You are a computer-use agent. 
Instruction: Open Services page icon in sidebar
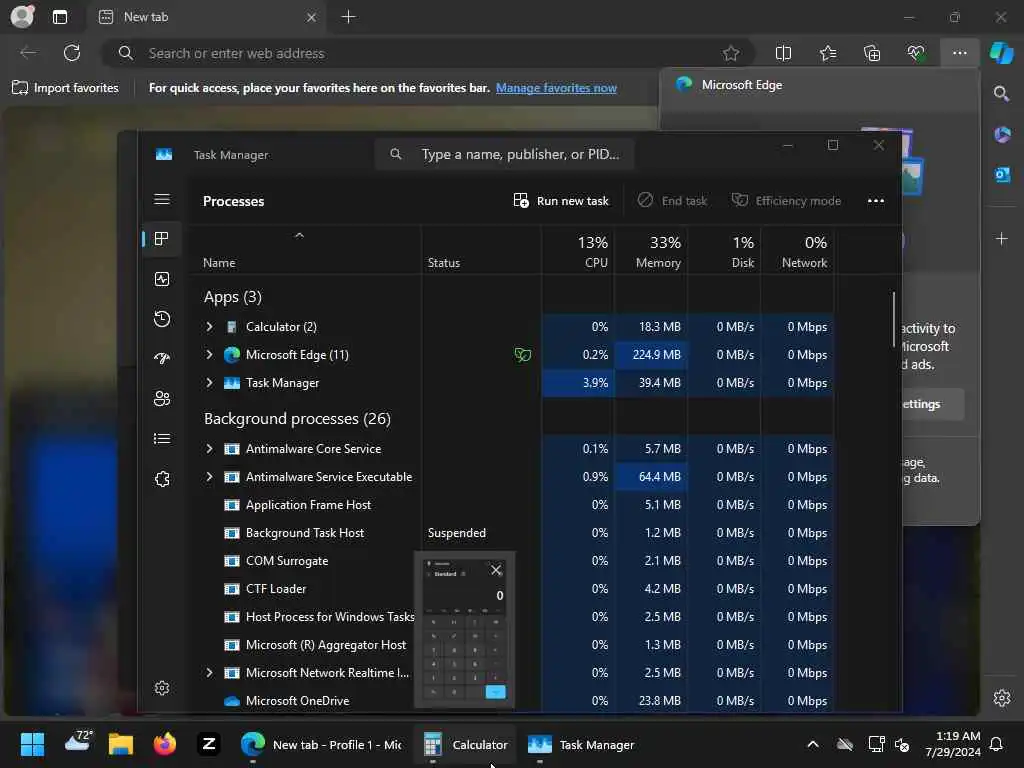[162, 479]
